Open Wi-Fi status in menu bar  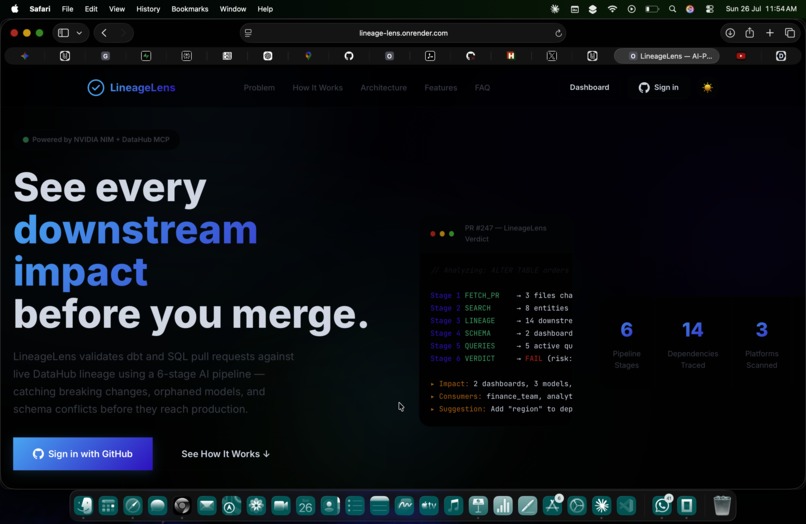click(612, 9)
